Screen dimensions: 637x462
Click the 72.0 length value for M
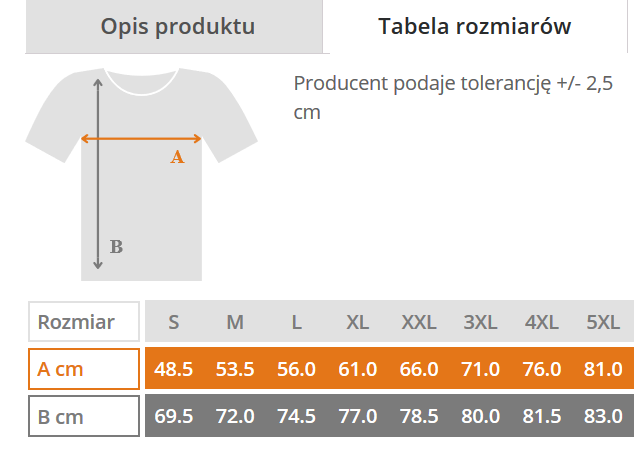(x=235, y=416)
